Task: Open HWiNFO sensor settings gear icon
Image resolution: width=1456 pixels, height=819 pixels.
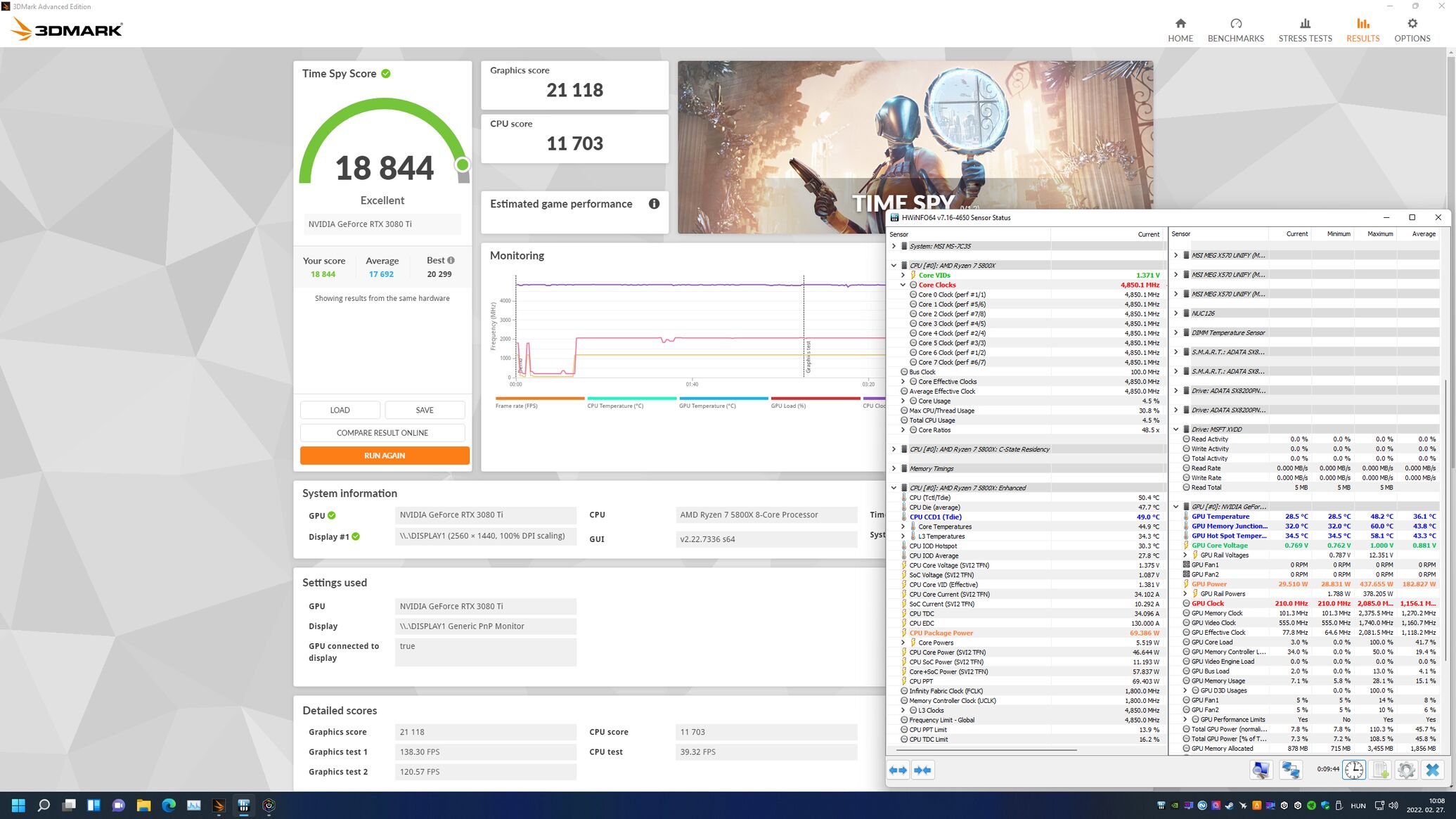Action: [1406, 770]
